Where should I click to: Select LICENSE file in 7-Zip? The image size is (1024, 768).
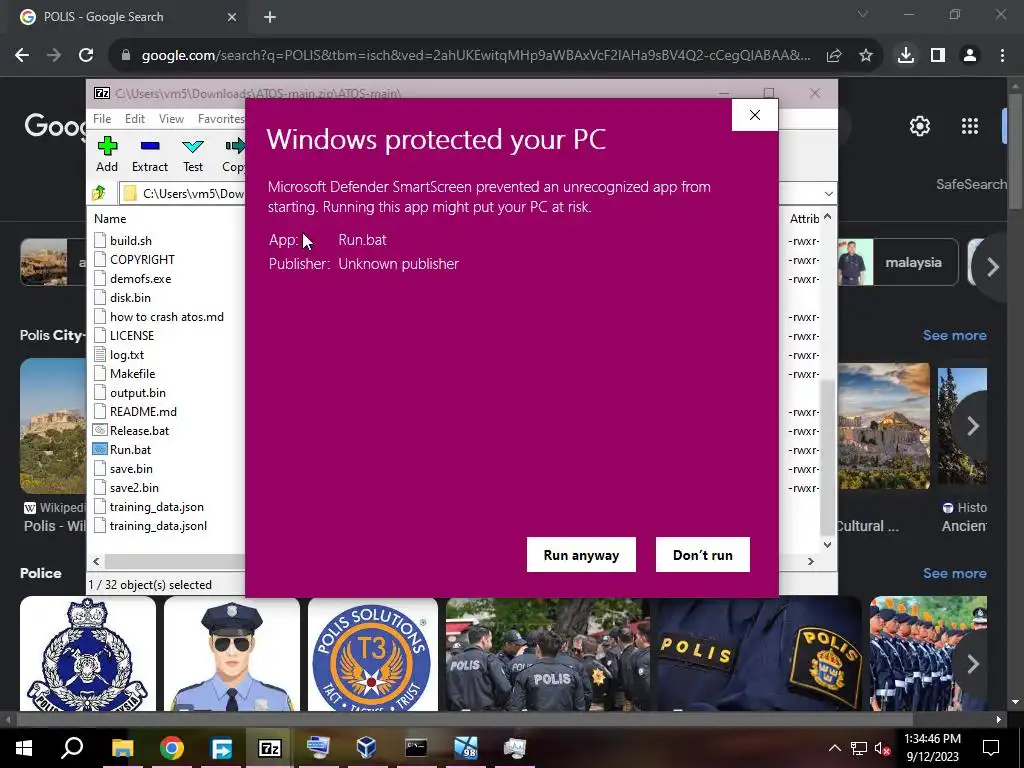point(132,336)
